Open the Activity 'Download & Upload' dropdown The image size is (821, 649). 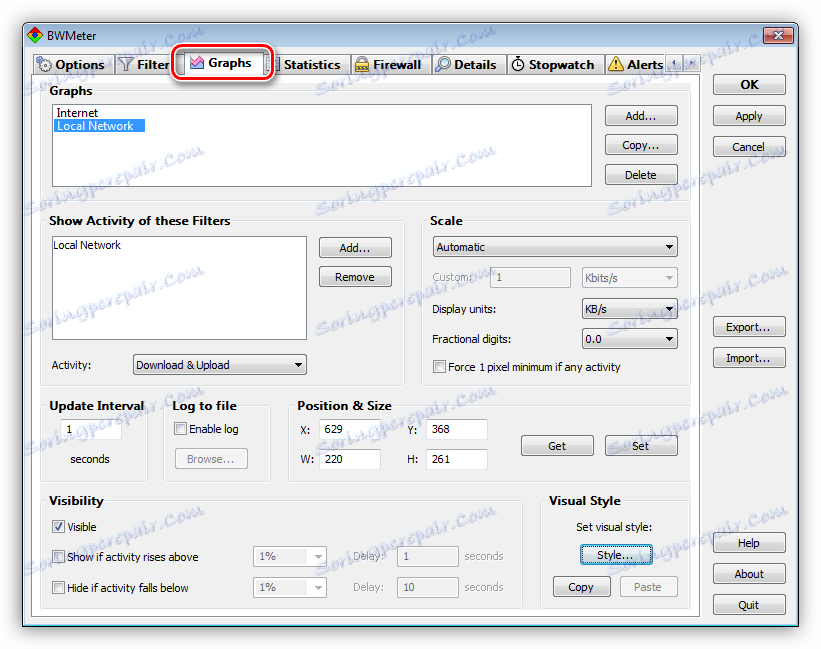pos(220,365)
